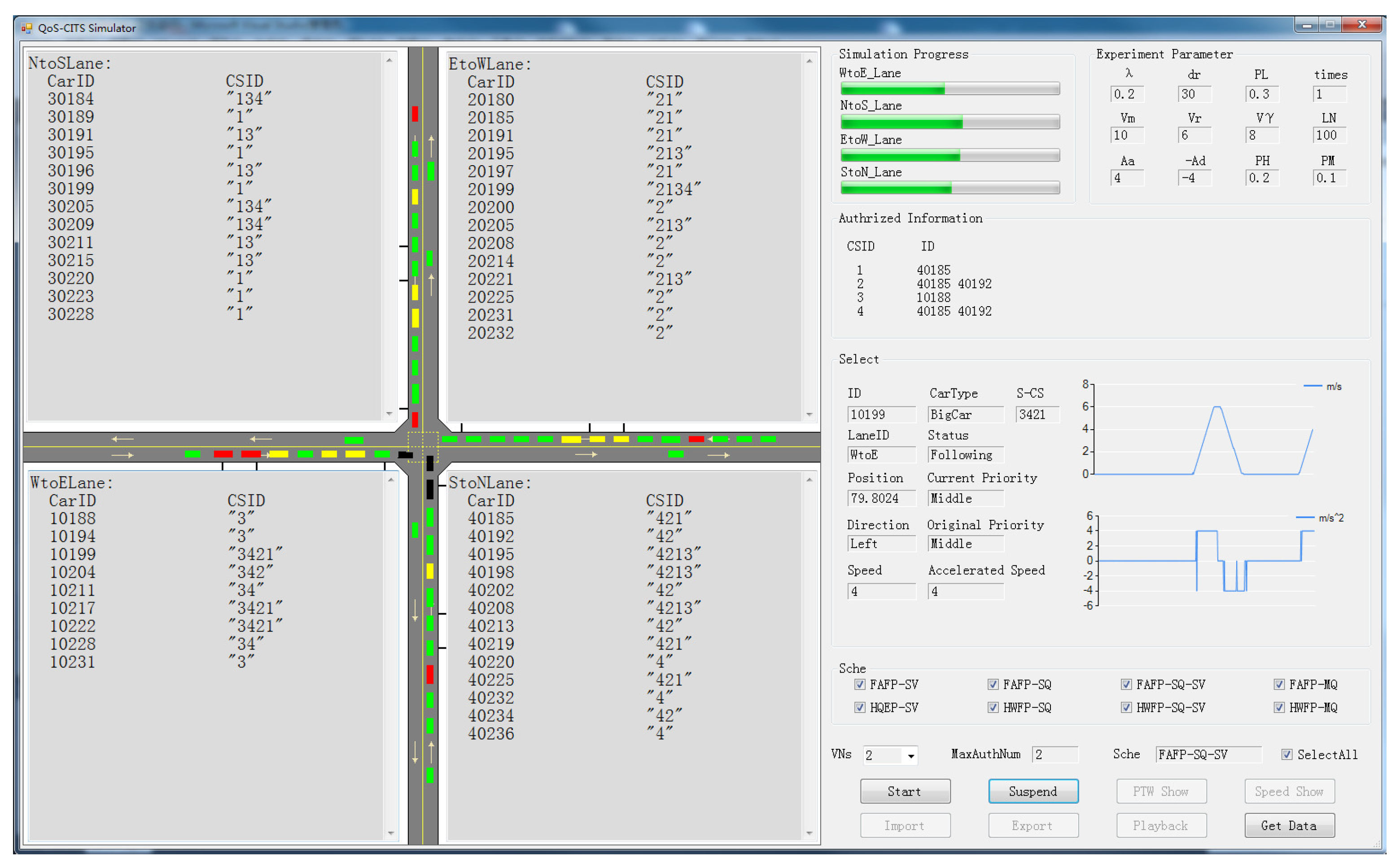This screenshot has width=1400, height=866.
Task: Click the PTW Show button
Action: [x=1161, y=791]
